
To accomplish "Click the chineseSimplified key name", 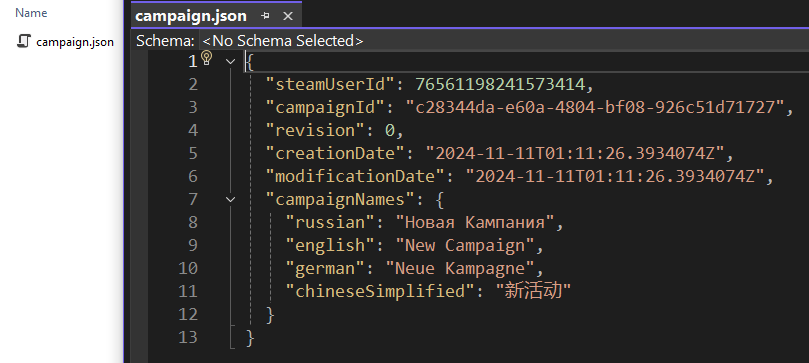I will coord(380,291).
